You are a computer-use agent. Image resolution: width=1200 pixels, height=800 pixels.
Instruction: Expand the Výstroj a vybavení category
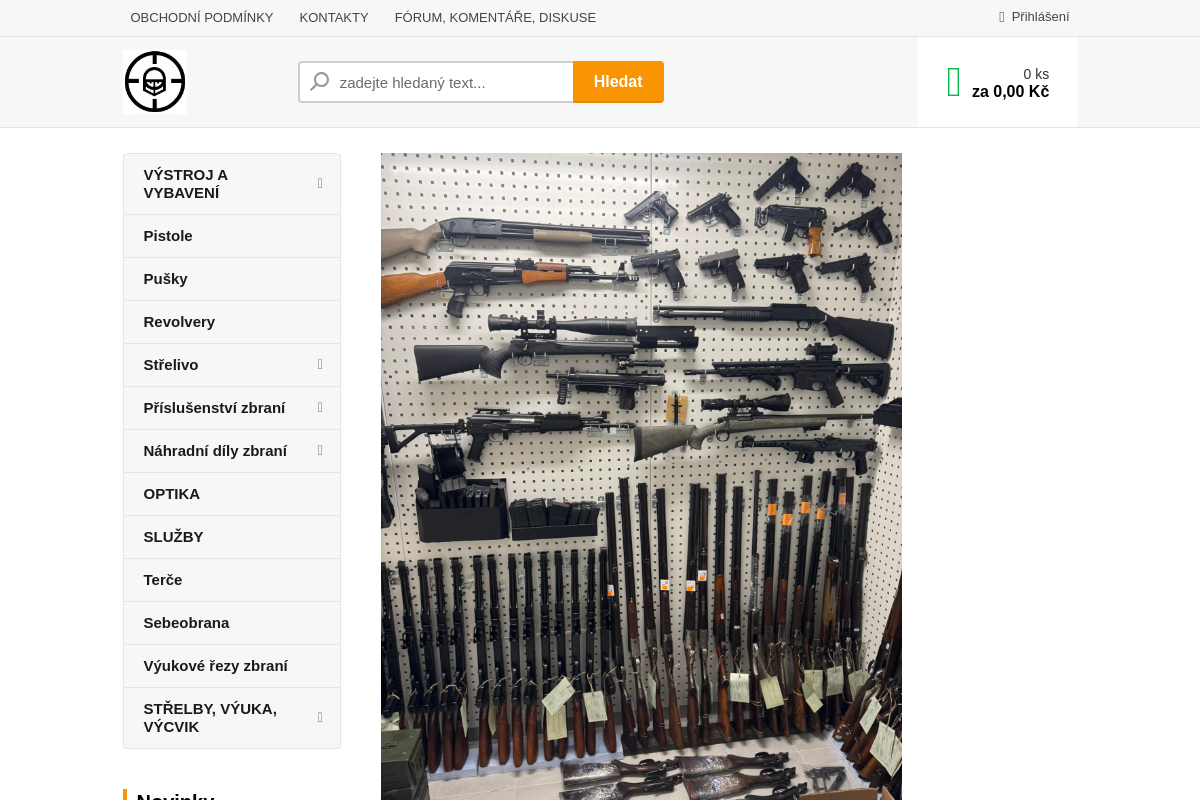(x=320, y=183)
